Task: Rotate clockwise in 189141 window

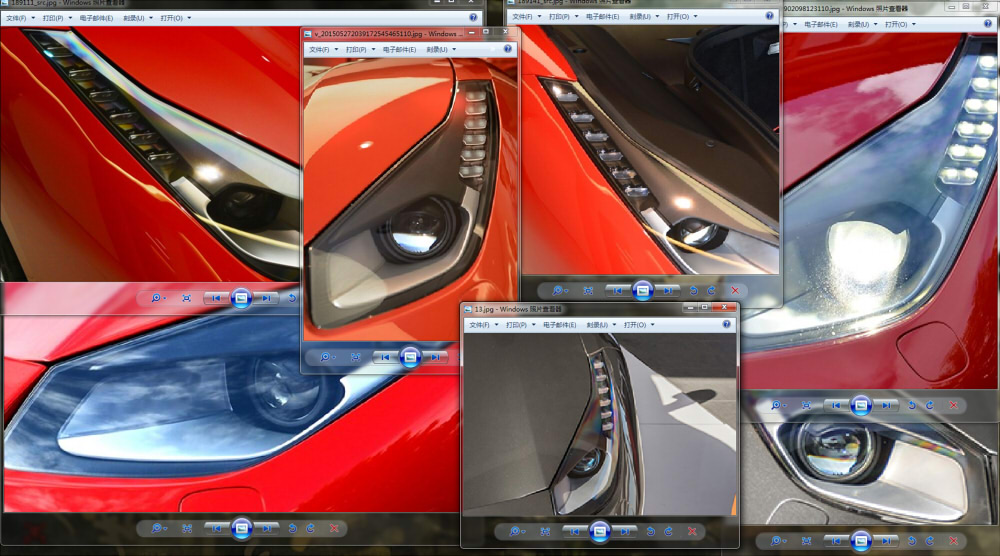Action: click(x=711, y=290)
